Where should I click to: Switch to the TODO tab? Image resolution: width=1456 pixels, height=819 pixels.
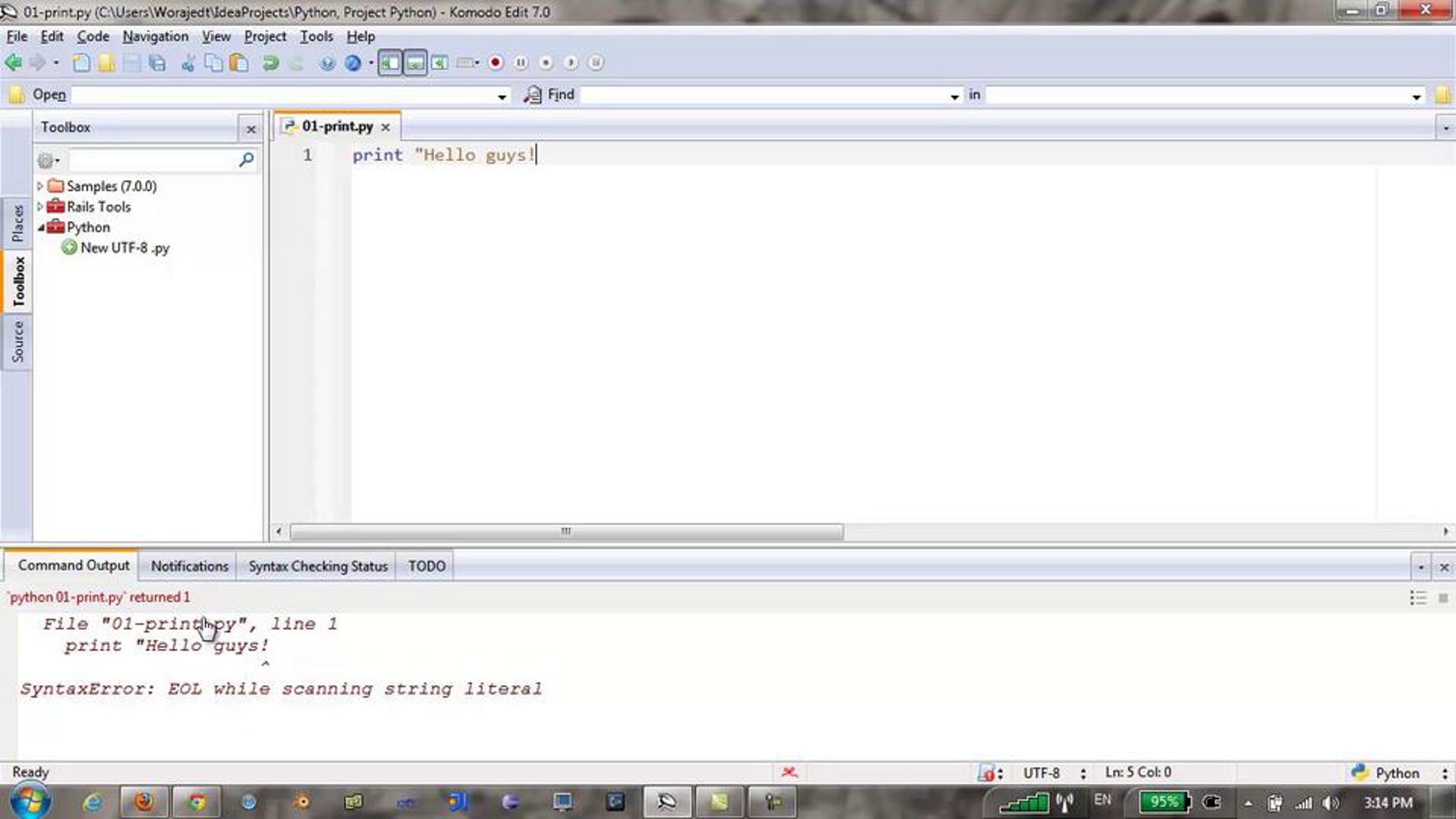coord(426,566)
